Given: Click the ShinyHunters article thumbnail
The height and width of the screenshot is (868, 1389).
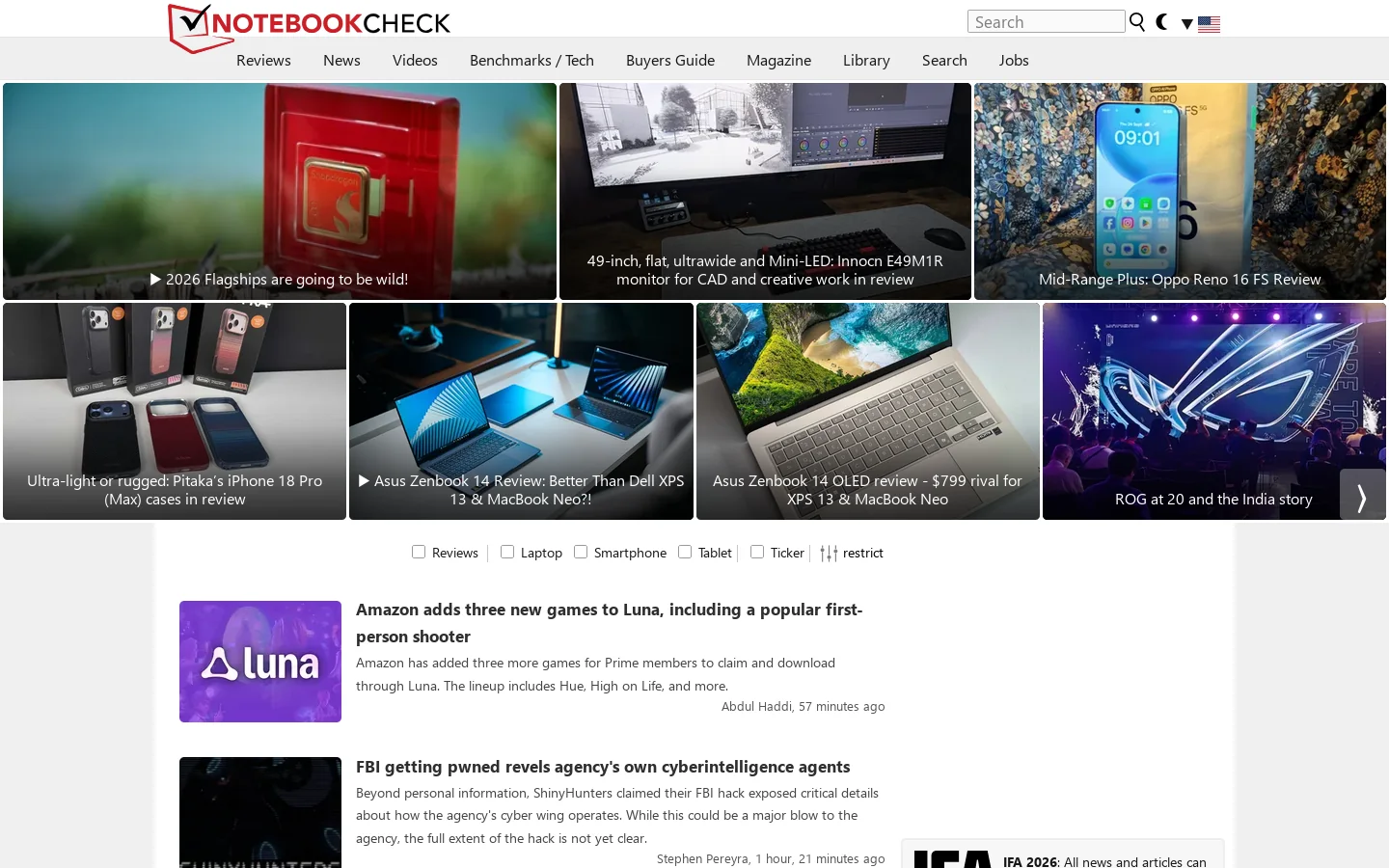Looking at the screenshot, I should (260, 812).
